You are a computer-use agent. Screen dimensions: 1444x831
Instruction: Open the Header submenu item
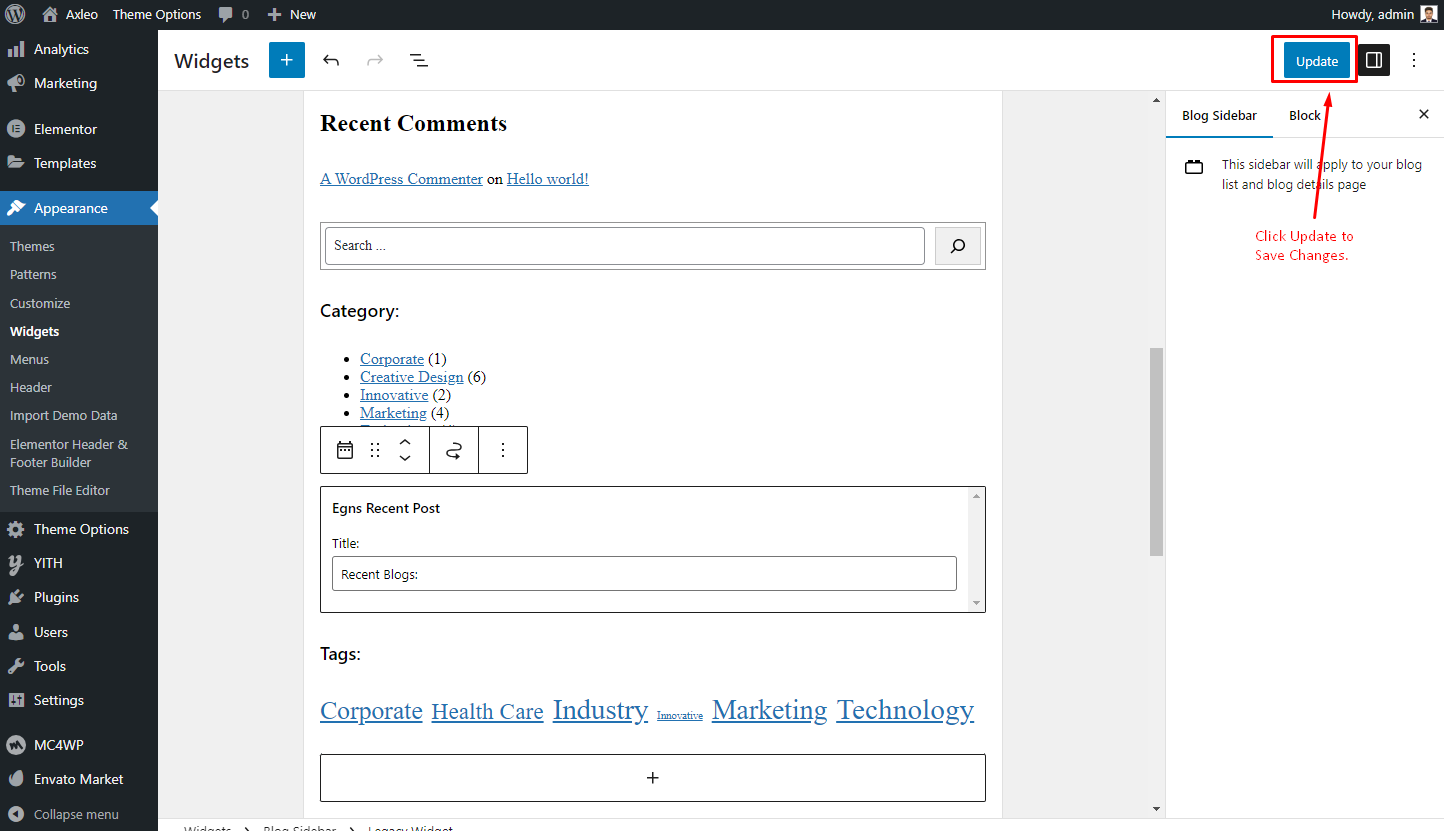point(31,387)
